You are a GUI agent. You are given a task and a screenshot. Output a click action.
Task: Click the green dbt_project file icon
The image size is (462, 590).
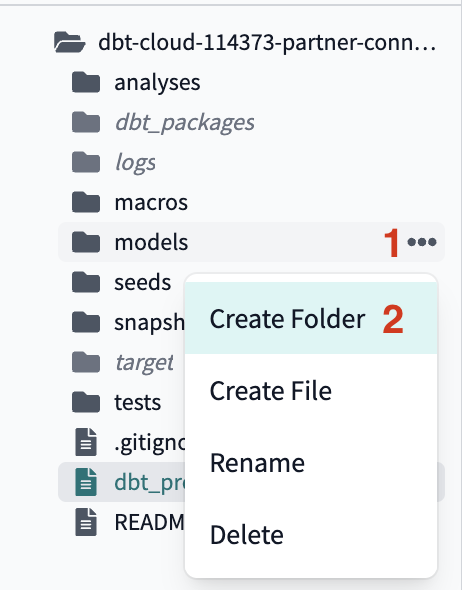pos(86,482)
